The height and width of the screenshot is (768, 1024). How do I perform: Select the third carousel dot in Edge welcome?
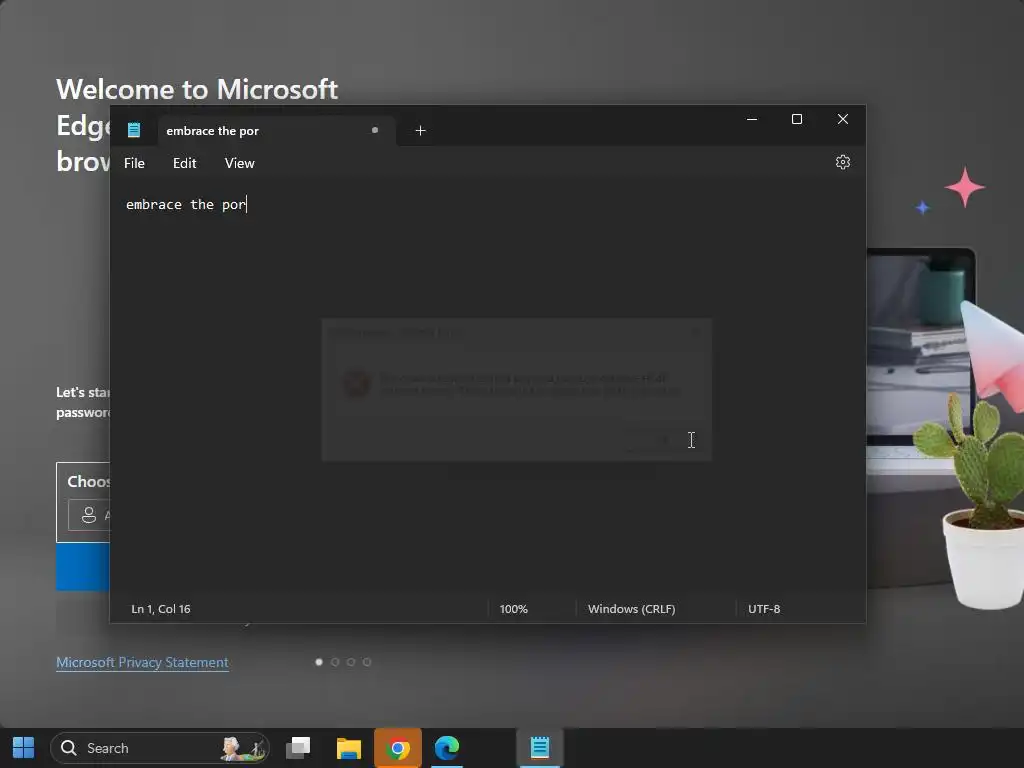351,662
